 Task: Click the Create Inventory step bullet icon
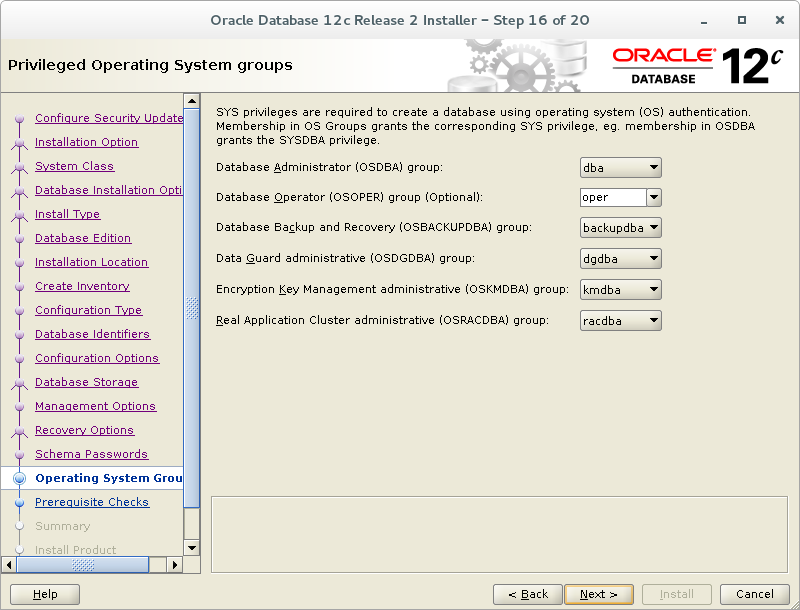tap(19, 287)
